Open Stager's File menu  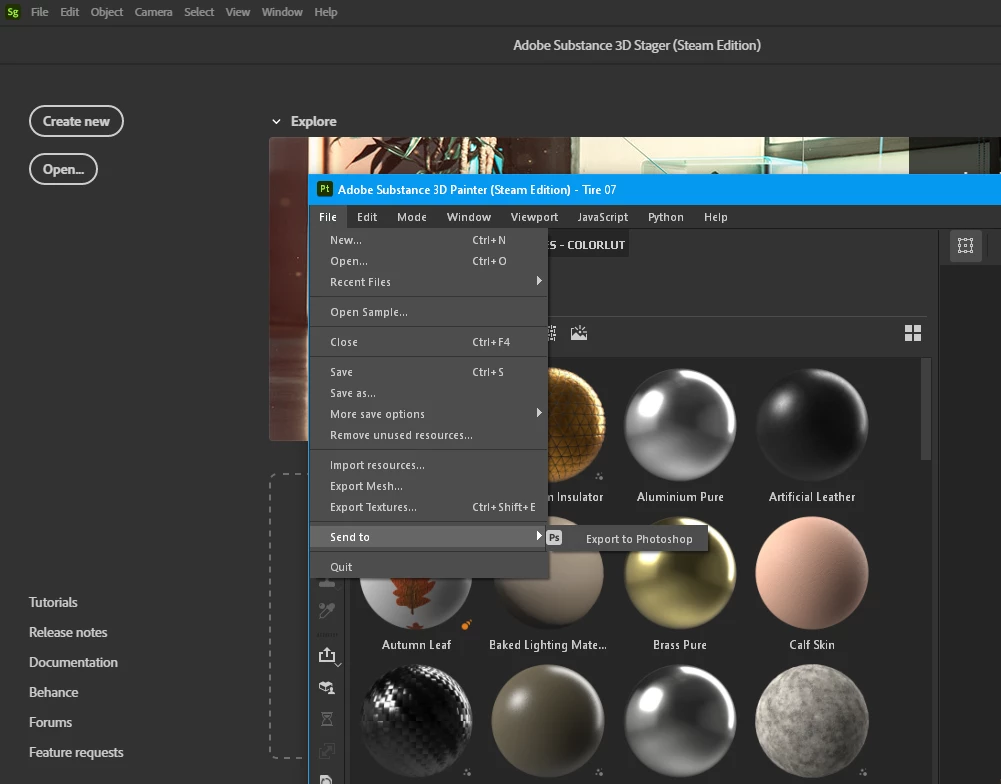(40, 11)
